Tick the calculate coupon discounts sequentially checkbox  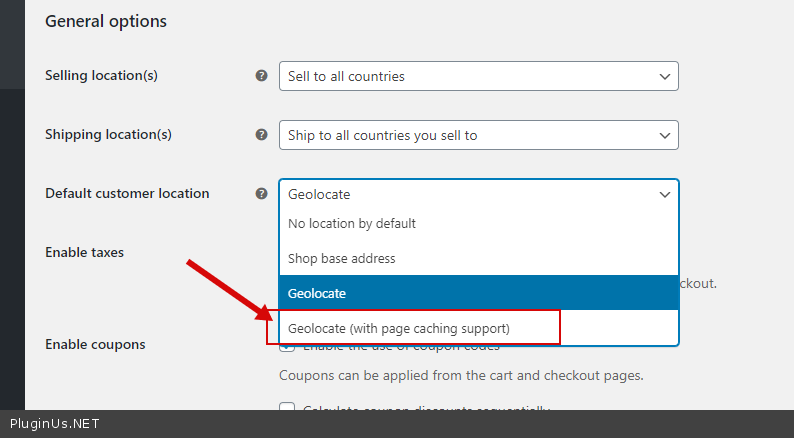(287, 408)
